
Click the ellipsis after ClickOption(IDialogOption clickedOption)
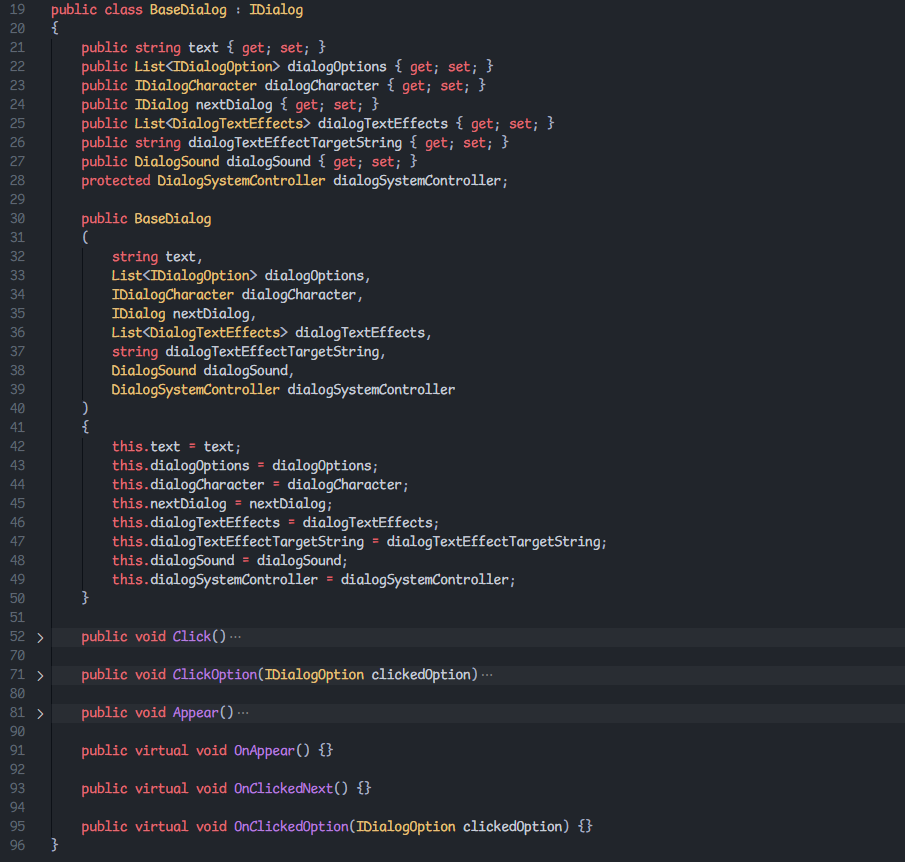click(487, 675)
